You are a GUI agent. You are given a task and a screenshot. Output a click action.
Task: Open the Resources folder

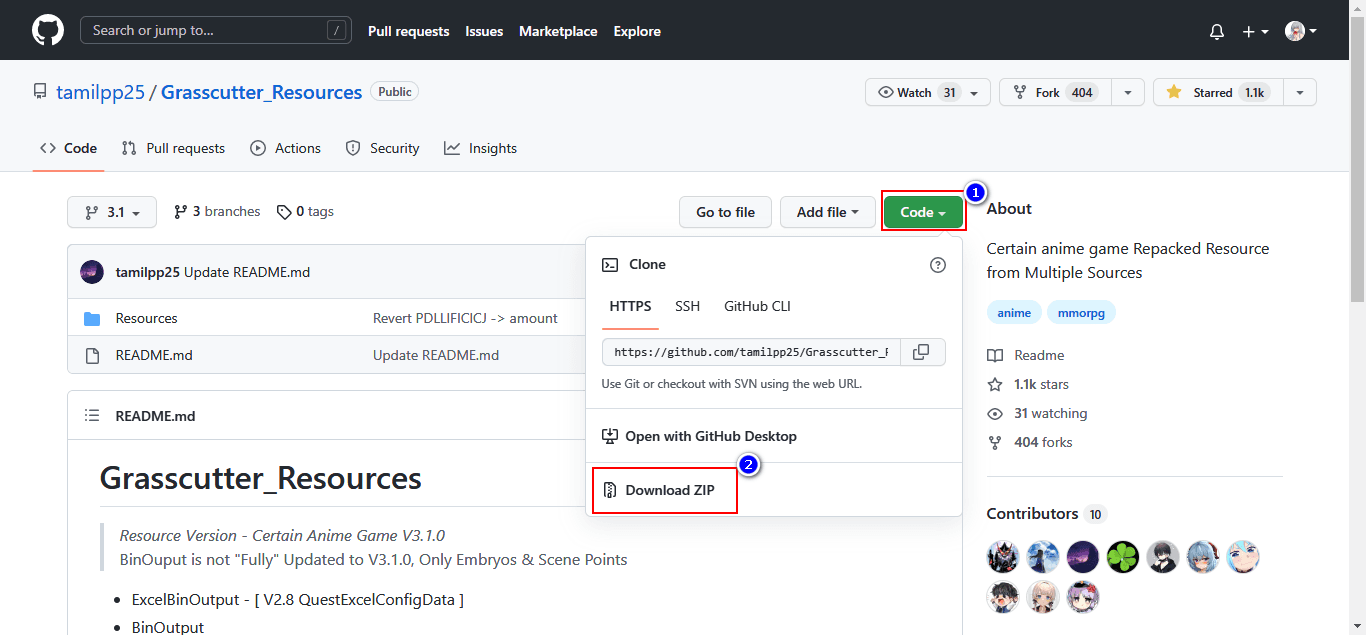(146, 318)
